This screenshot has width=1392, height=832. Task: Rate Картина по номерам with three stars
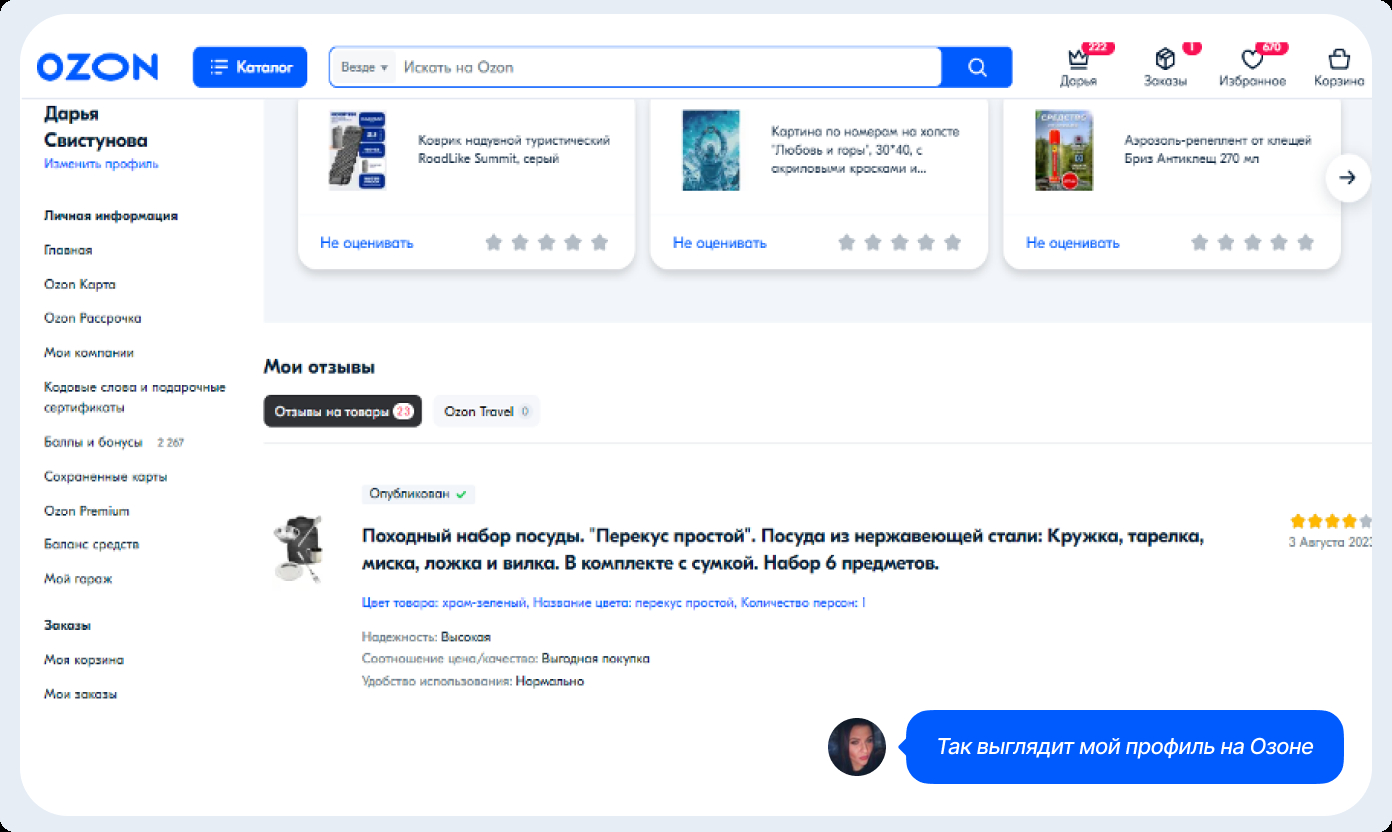point(899,243)
